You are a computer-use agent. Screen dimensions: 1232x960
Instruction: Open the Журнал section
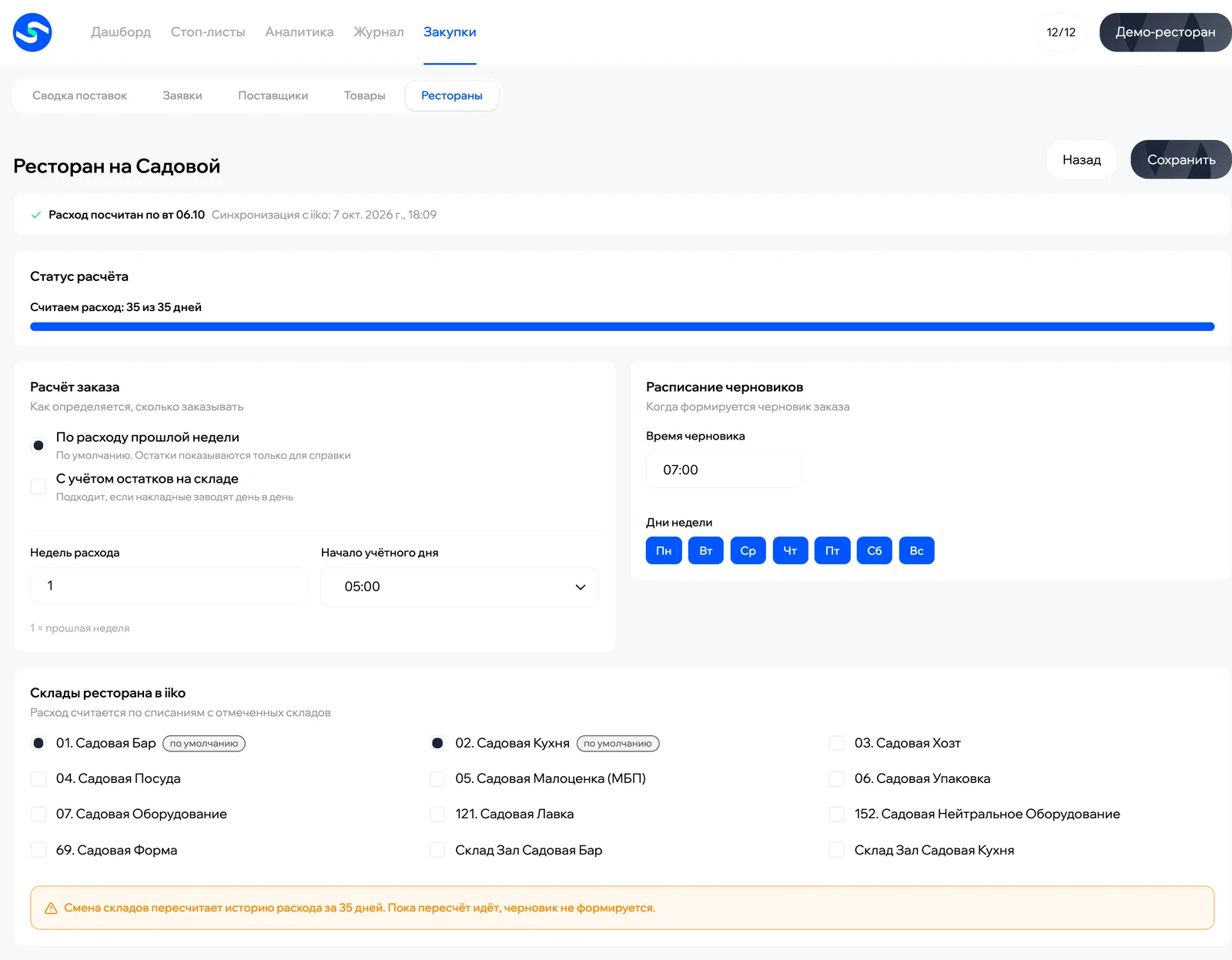pyautogui.click(x=379, y=32)
